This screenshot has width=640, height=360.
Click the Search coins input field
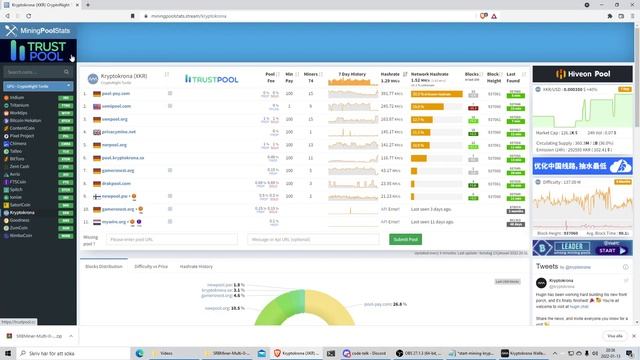[38, 72]
